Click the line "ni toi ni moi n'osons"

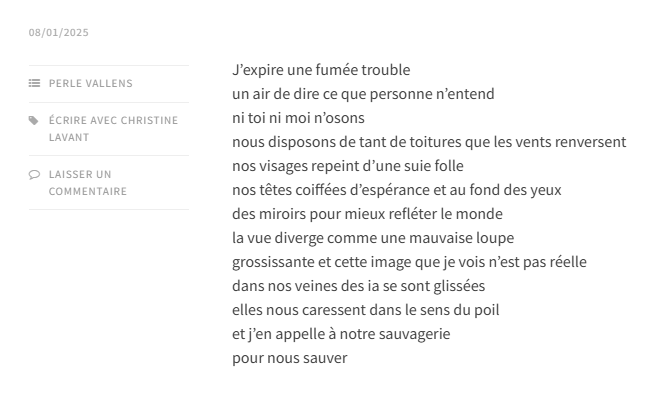tap(298, 118)
